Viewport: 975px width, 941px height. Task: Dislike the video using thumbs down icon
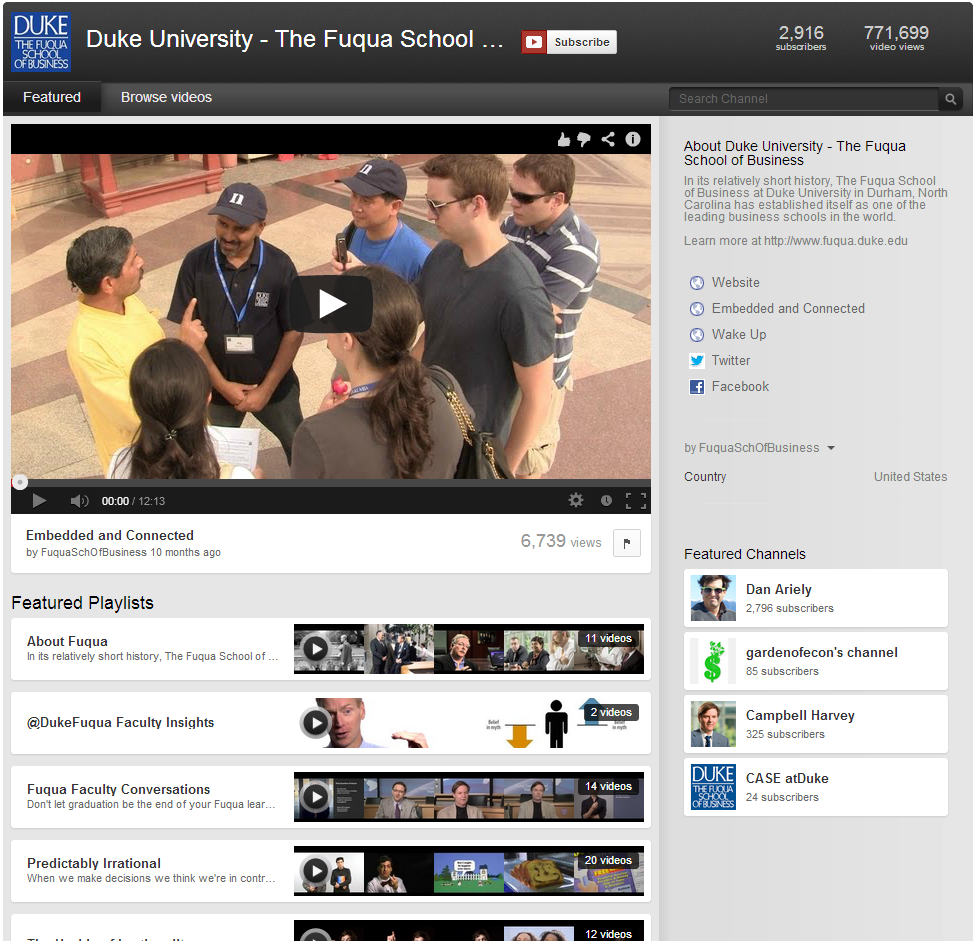point(585,140)
